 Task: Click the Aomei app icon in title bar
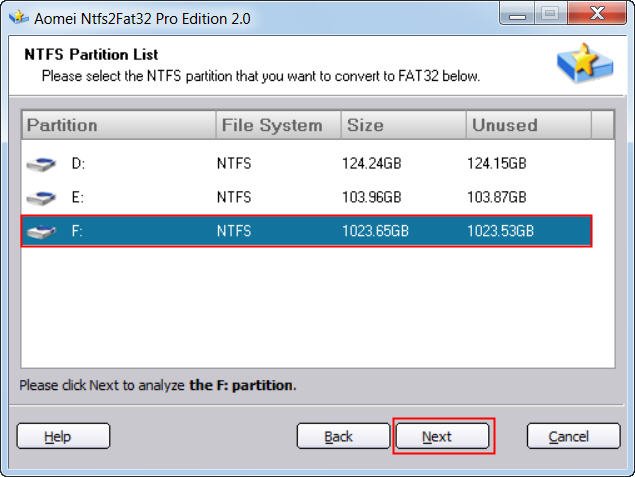click(13, 16)
